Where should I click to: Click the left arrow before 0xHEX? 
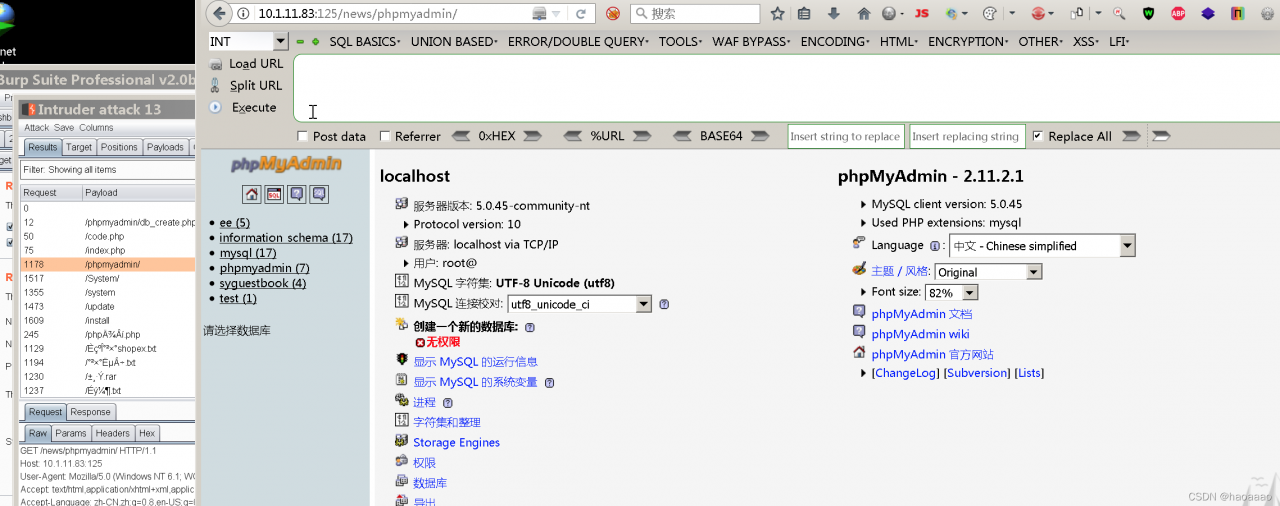click(x=461, y=136)
